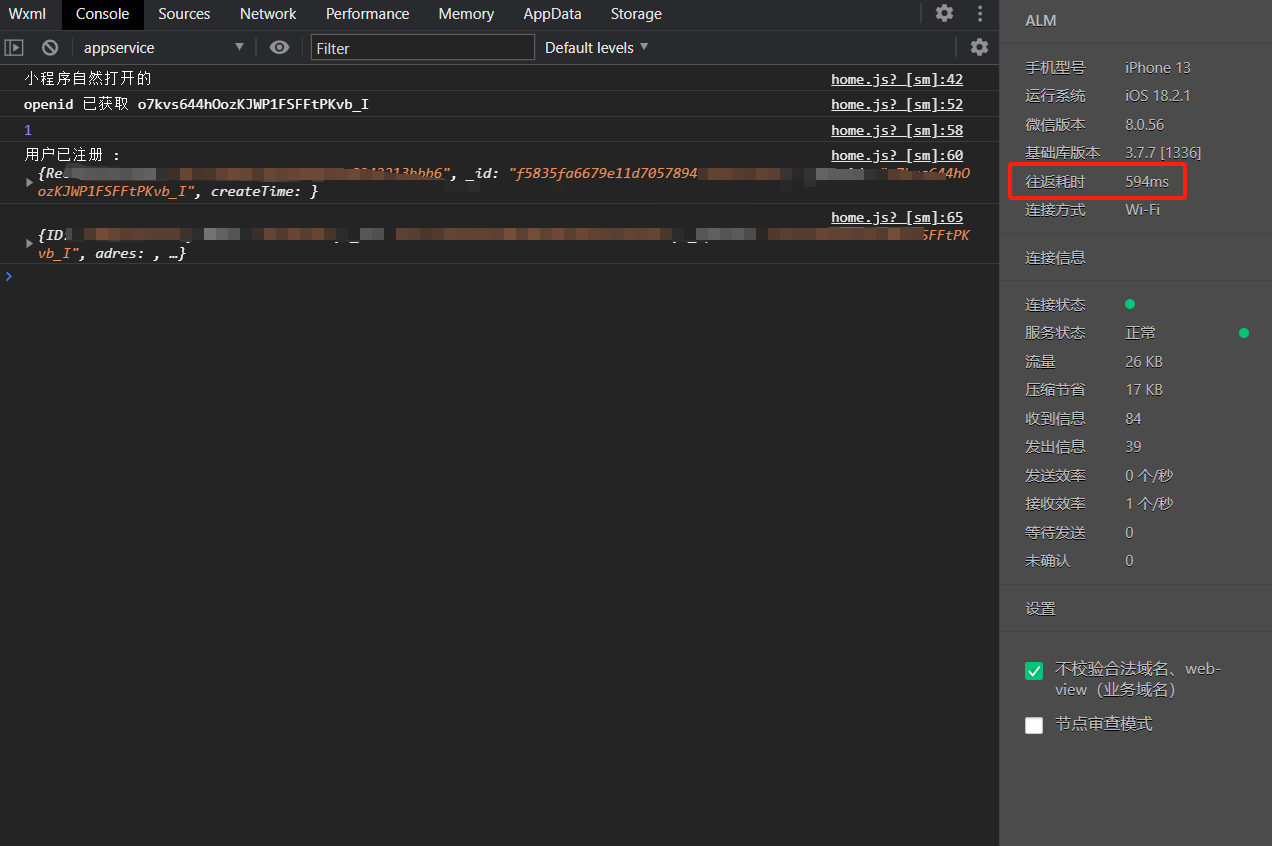Expand the logged object starting with ID
Screen dimensions: 1272x846
tap(29, 244)
